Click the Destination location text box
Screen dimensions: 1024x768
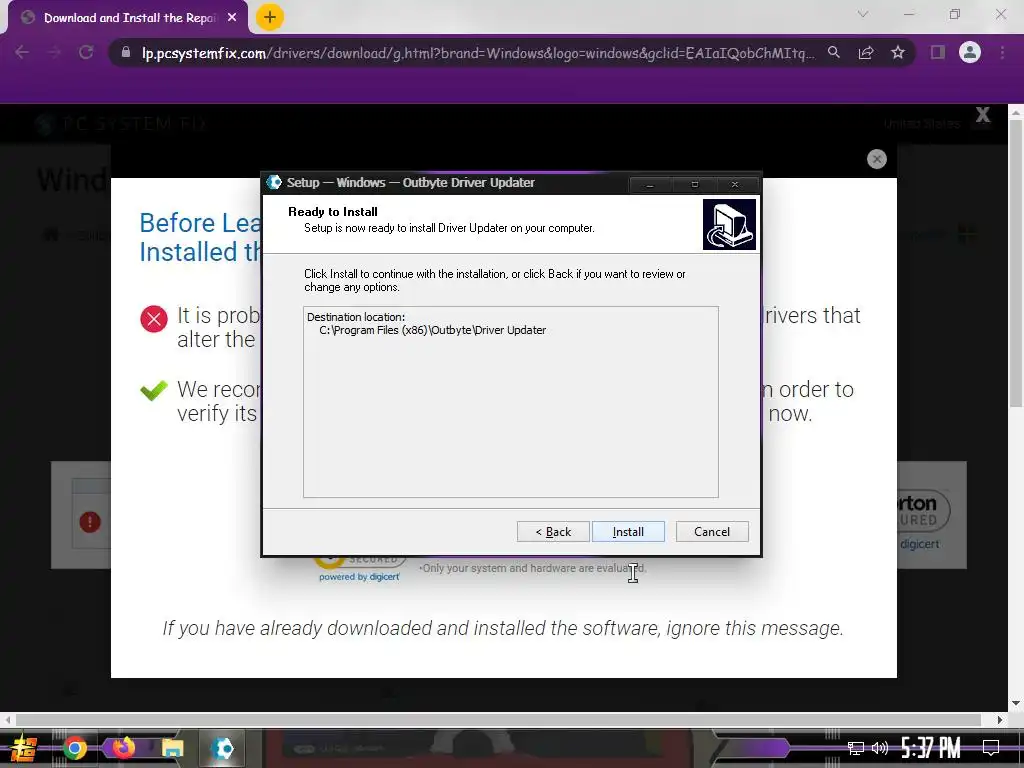(x=511, y=402)
